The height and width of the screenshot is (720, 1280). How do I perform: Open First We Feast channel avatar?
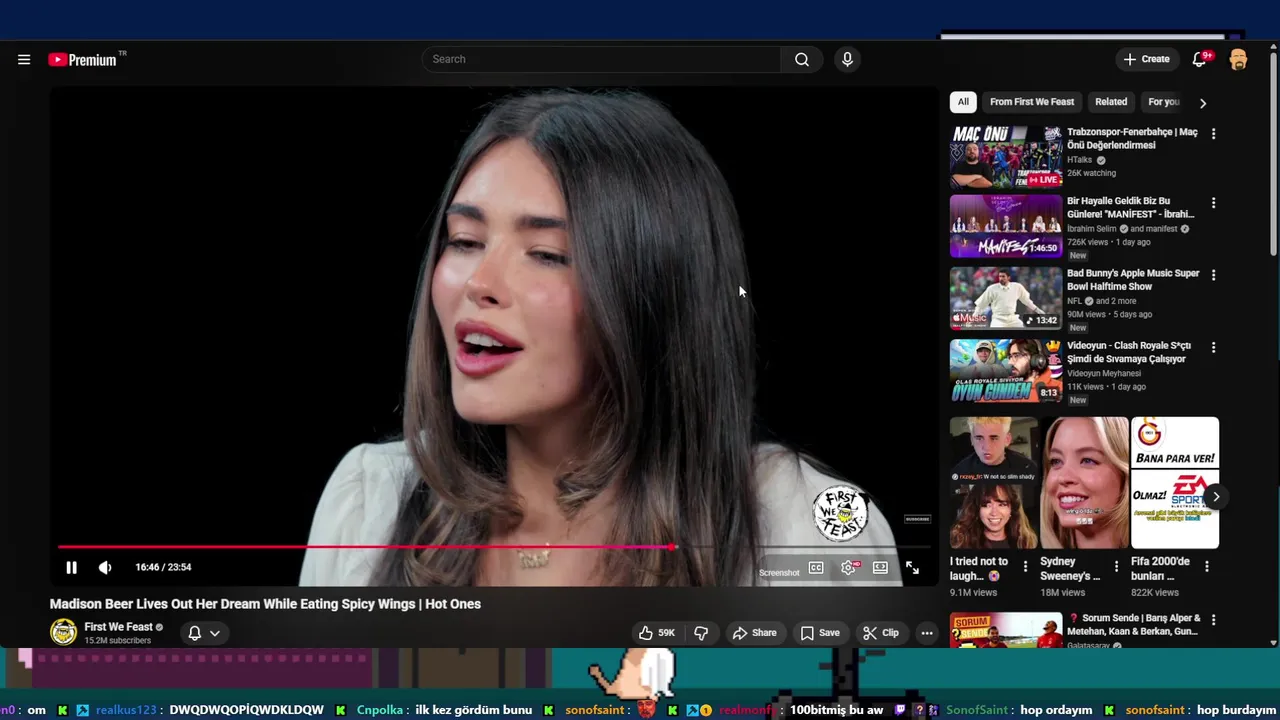click(x=63, y=632)
